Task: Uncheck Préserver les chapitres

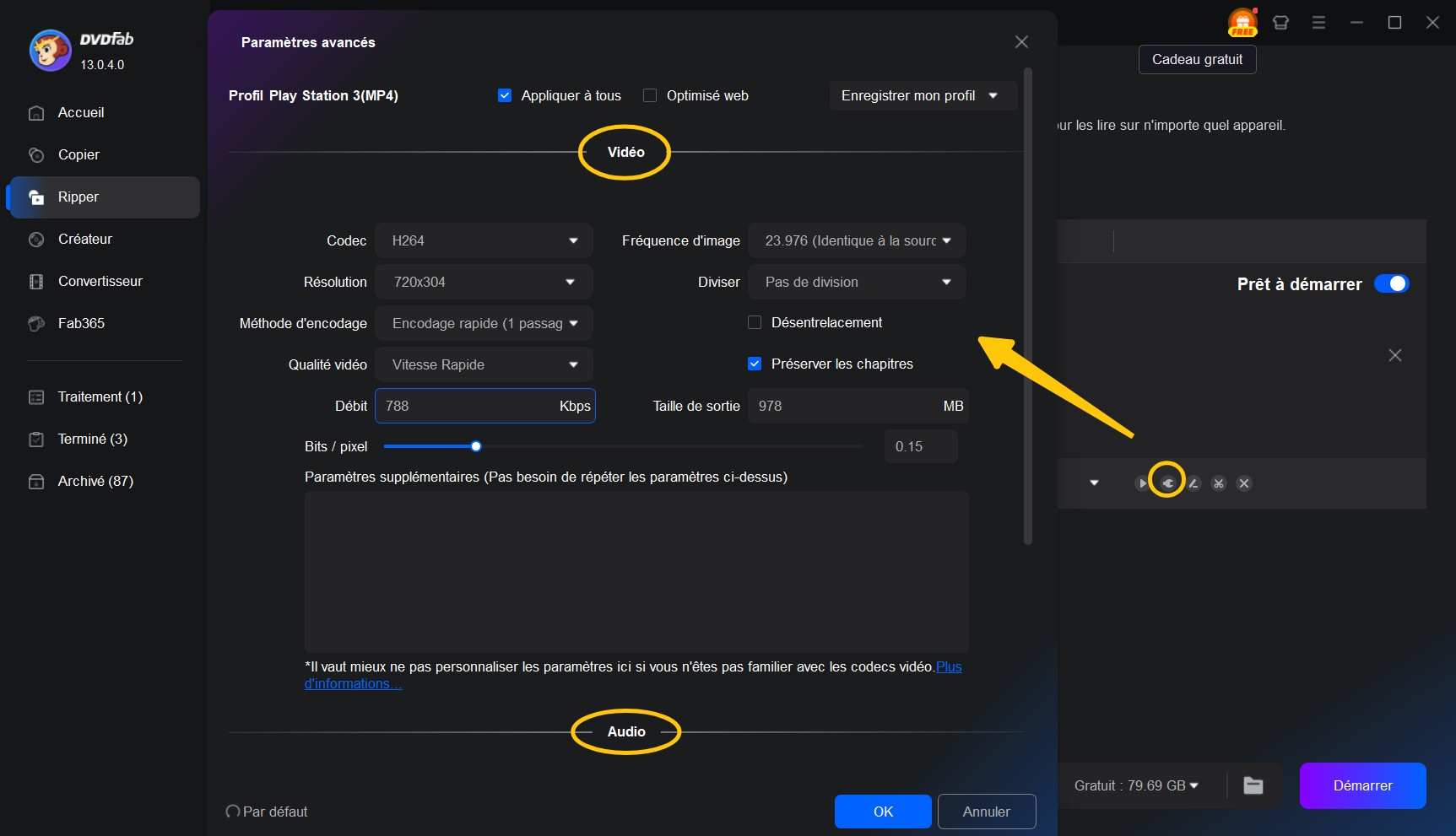Action: tap(754, 364)
